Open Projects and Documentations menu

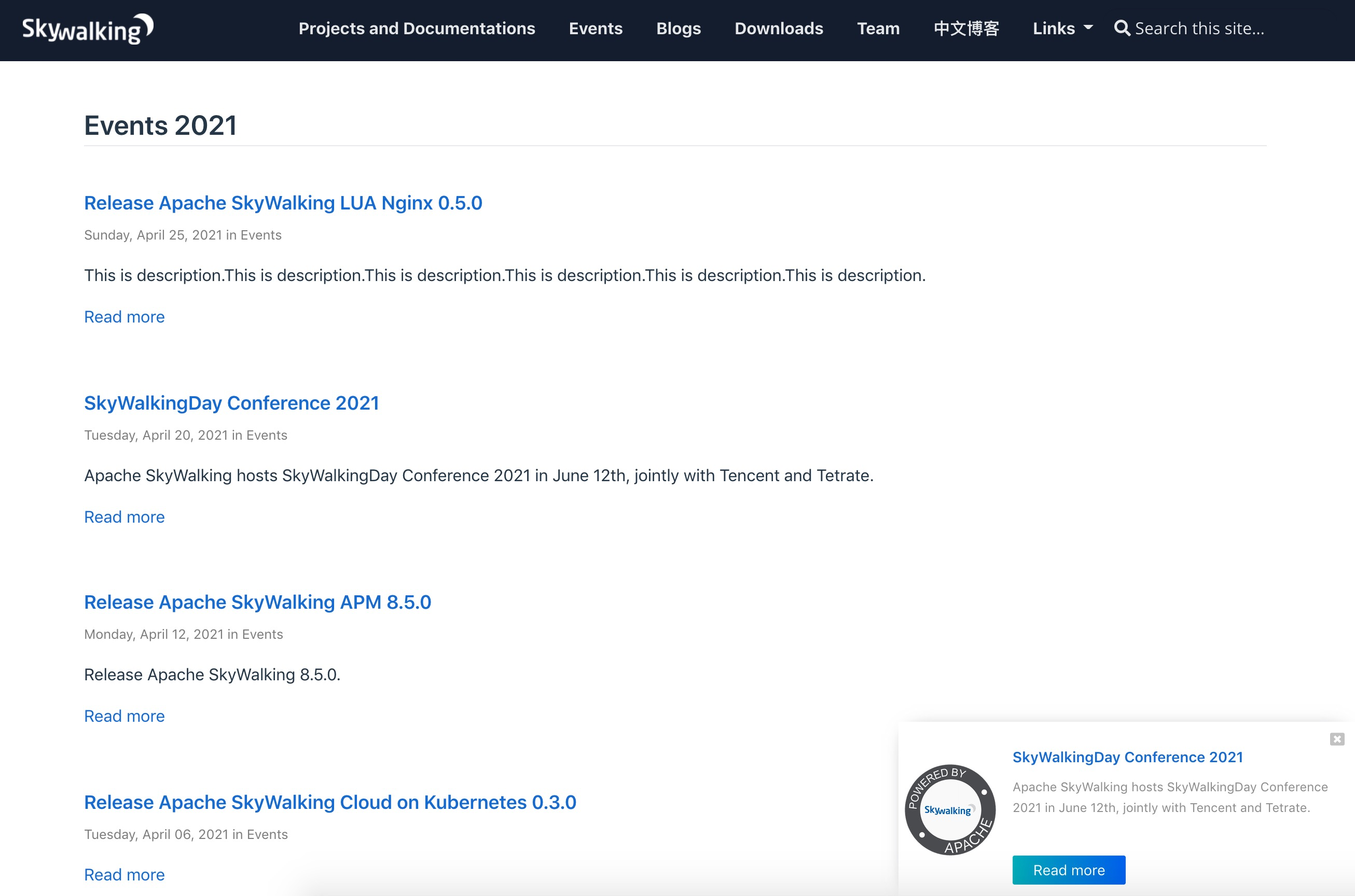pos(417,29)
